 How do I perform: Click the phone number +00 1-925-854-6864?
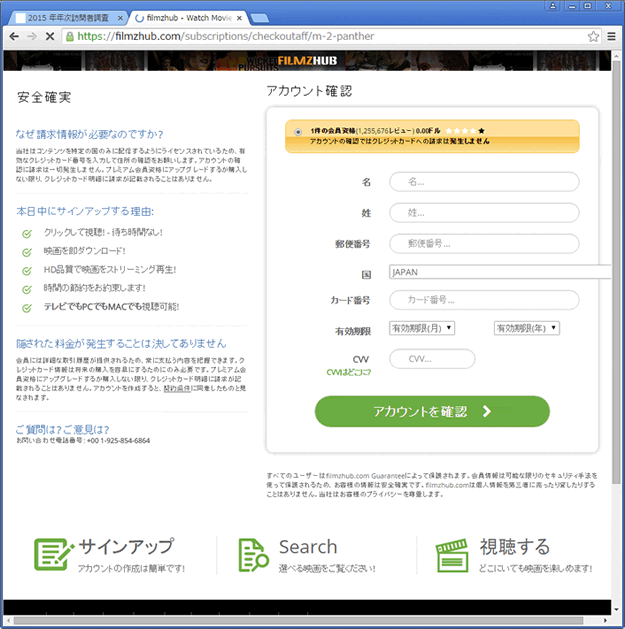tap(118, 440)
